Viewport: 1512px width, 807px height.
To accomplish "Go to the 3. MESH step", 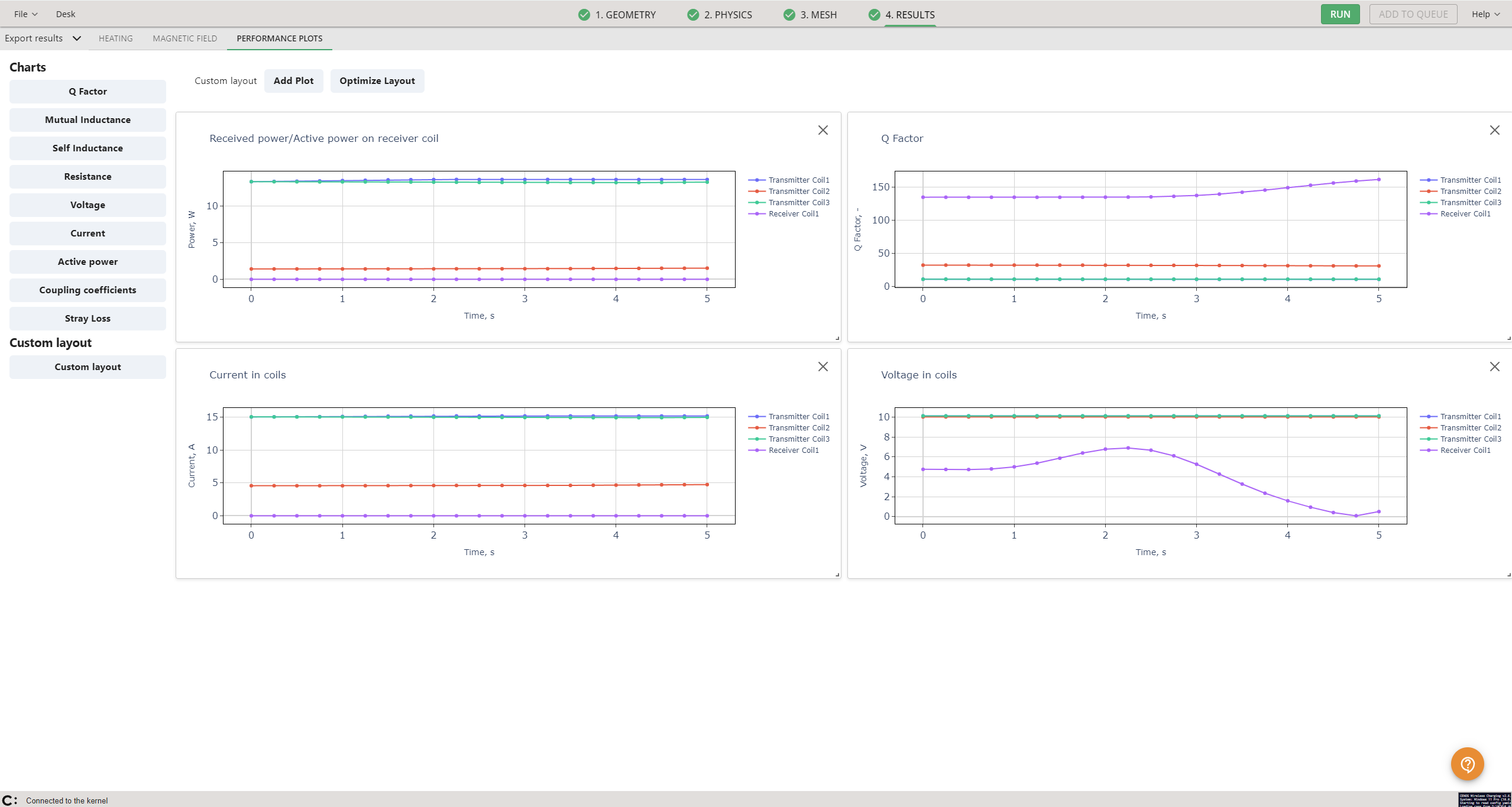I will coord(818,15).
